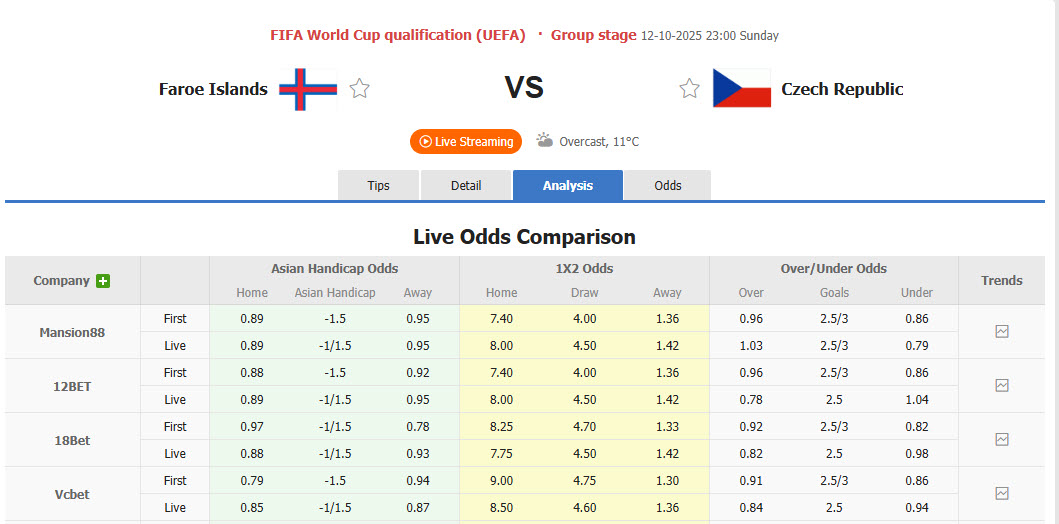The width and height of the screenshot is (1059, 524).
Task: Open Vcbet odds trend chart icon
Action: (1002, 494)
